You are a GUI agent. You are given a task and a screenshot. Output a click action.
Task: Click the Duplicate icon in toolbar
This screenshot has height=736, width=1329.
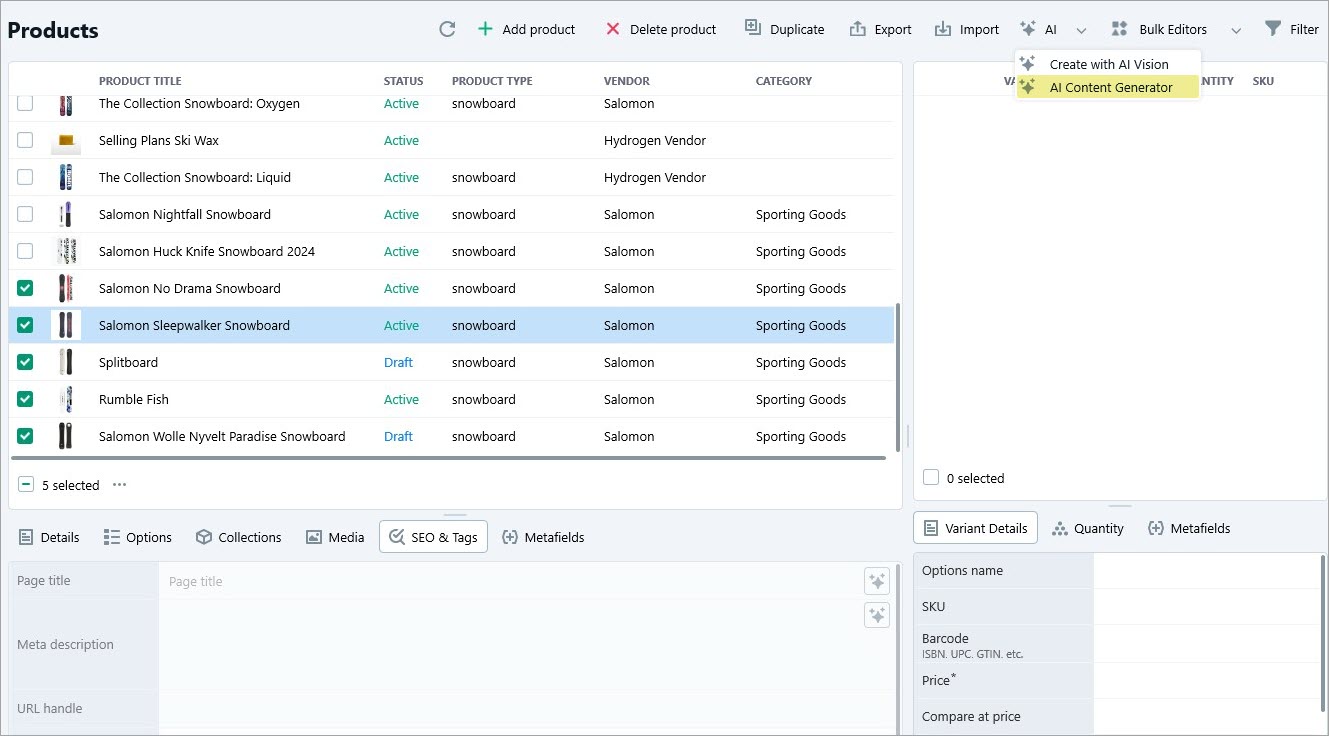(753, 28)
